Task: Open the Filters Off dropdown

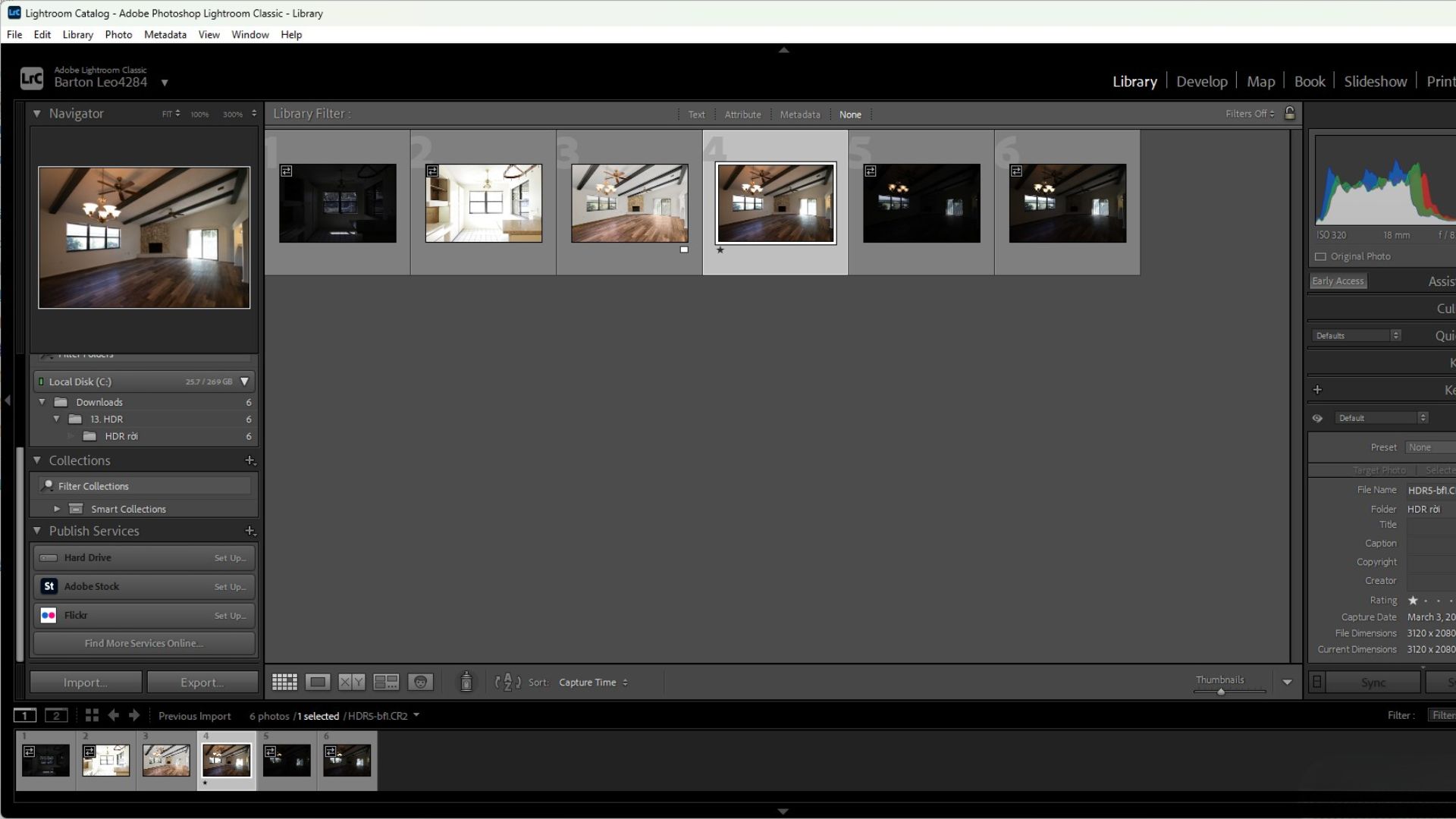Action: coord(1250,114)
